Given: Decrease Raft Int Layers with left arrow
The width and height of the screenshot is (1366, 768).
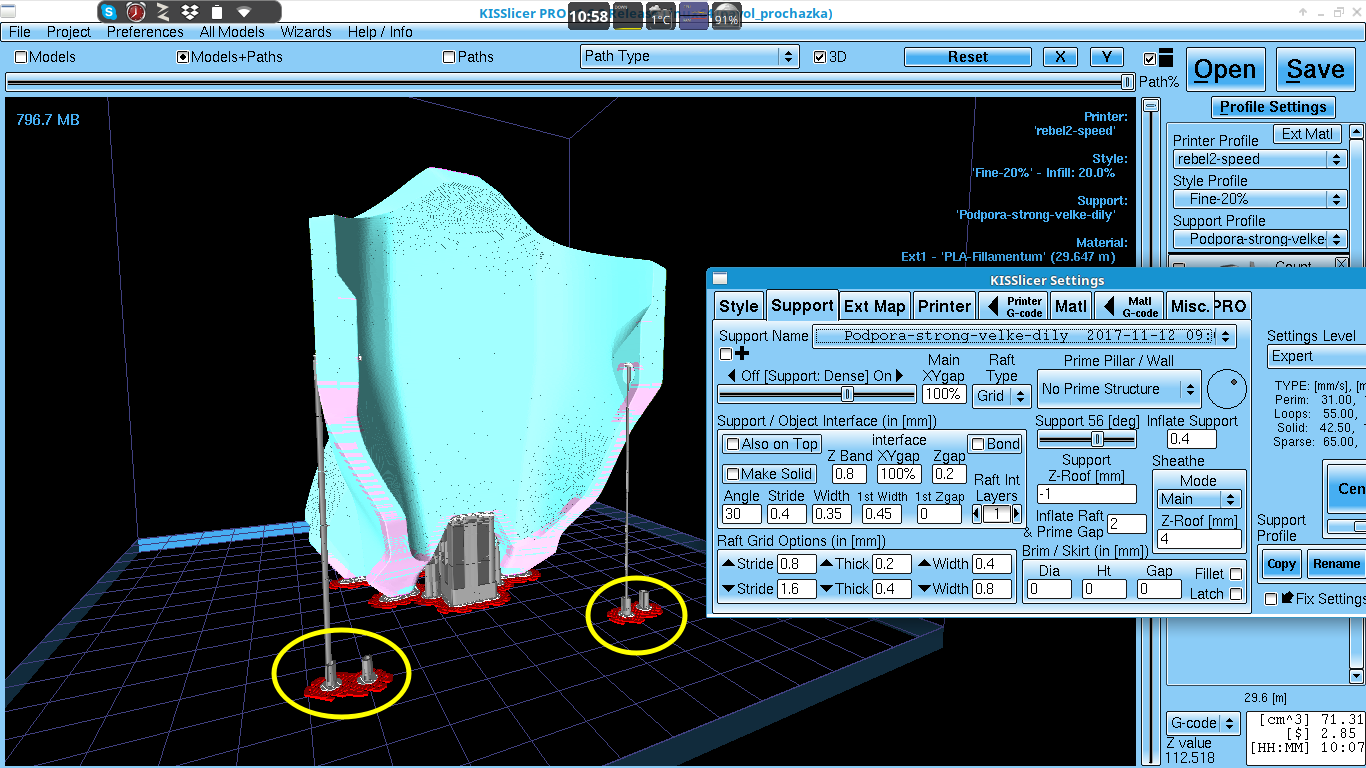Looking at the screenshot, I should point(977,514).
